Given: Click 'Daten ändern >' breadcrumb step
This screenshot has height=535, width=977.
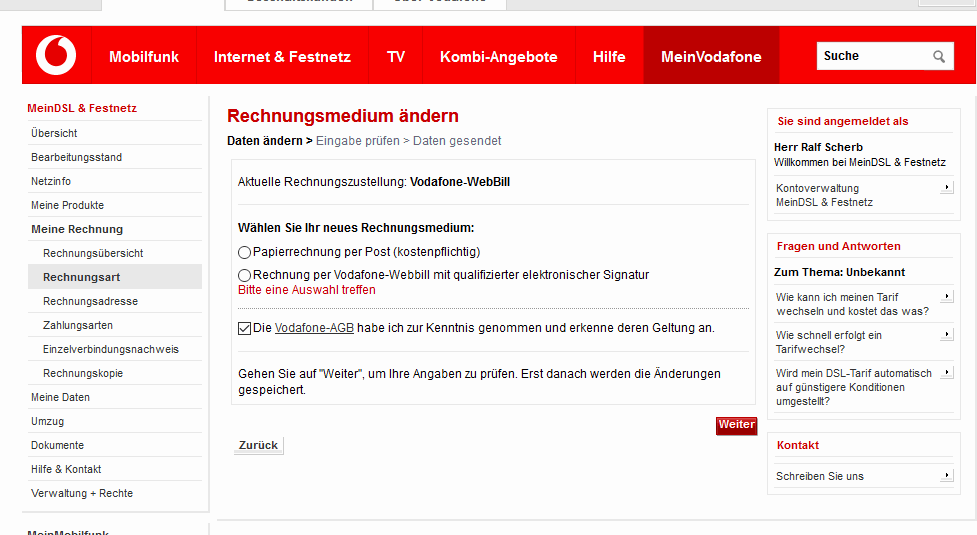Looking at the screenshot, I should tap(270, 141).
